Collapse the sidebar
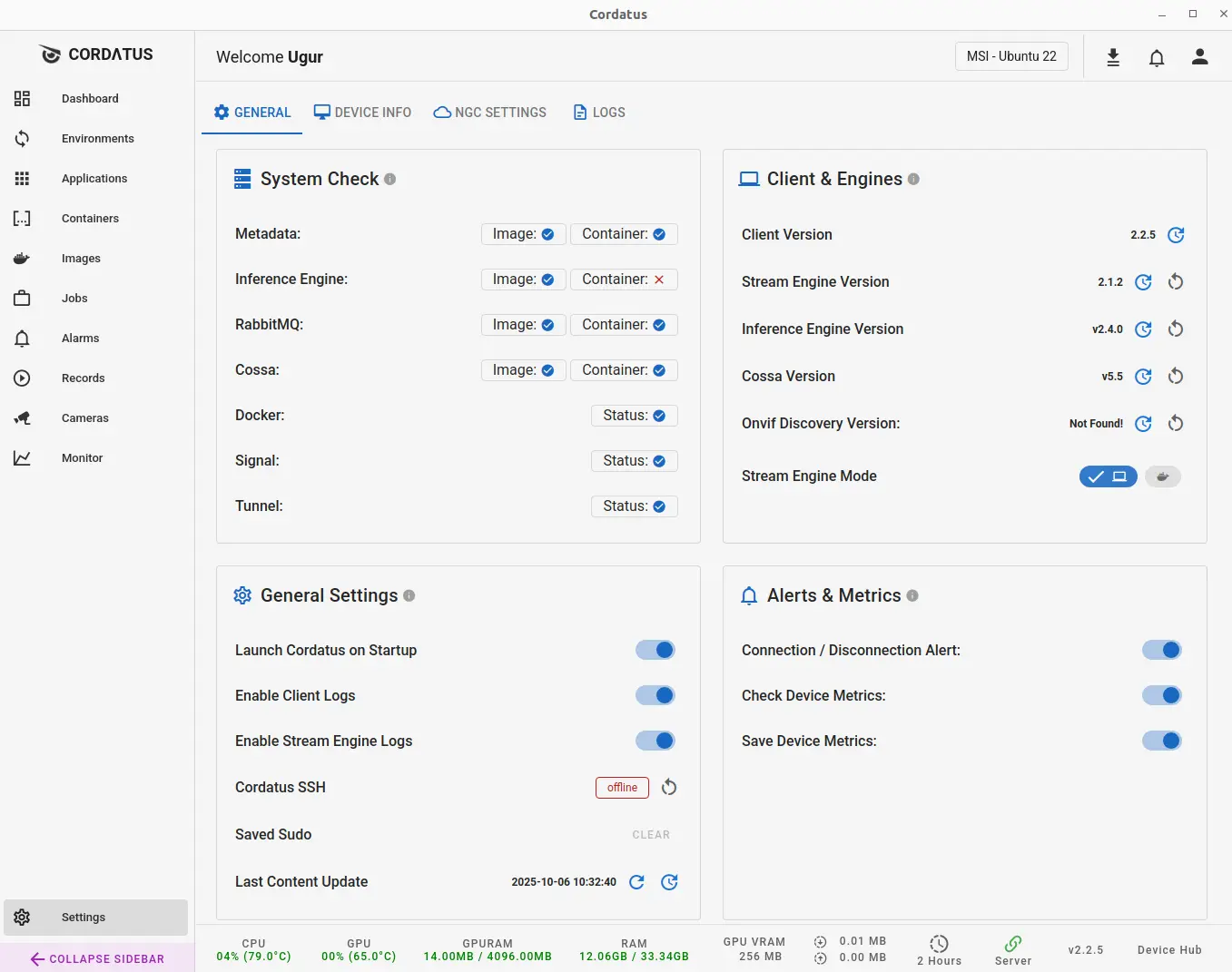 [96, 958]
